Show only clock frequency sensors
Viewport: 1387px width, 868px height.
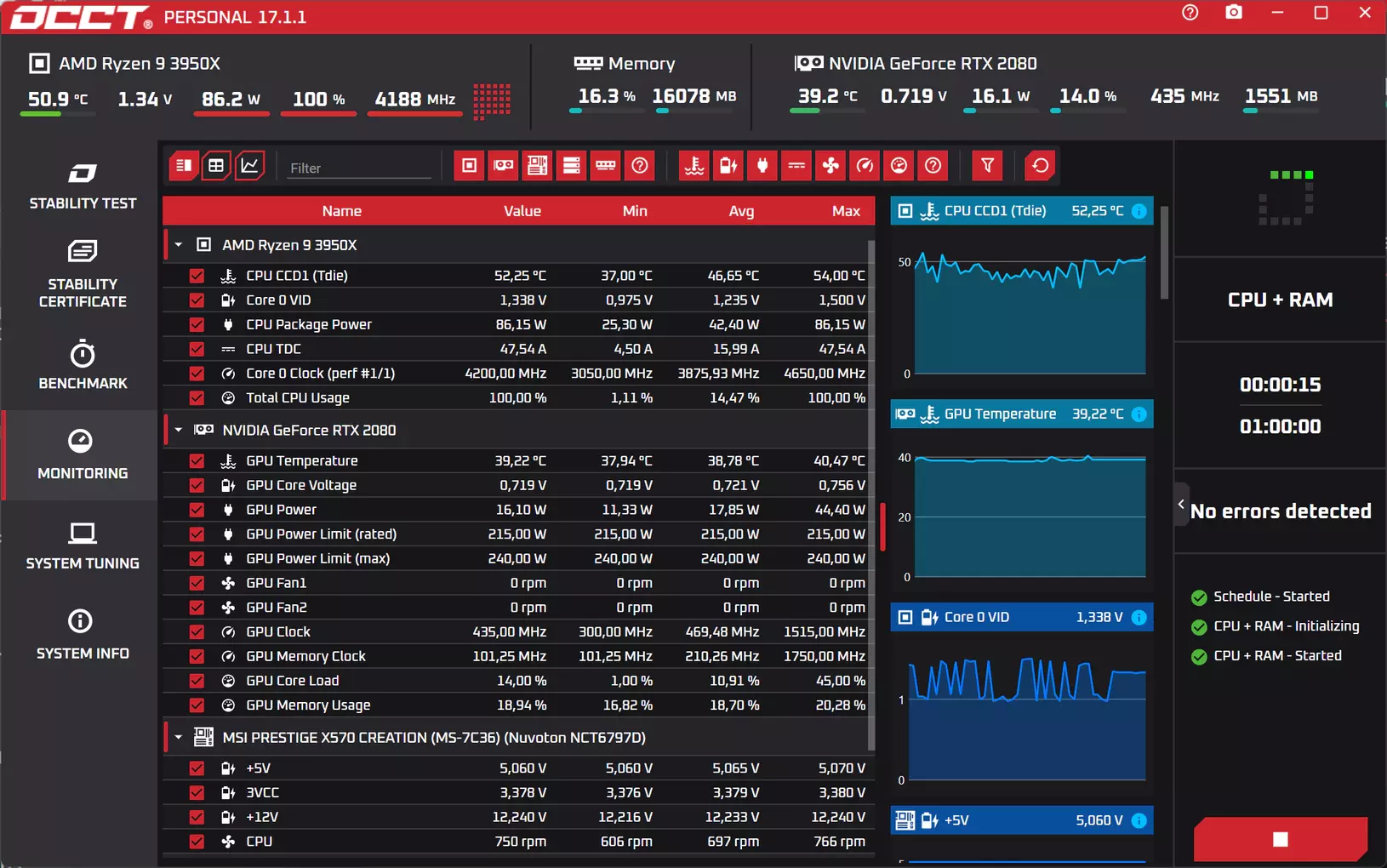click(865, 166)
